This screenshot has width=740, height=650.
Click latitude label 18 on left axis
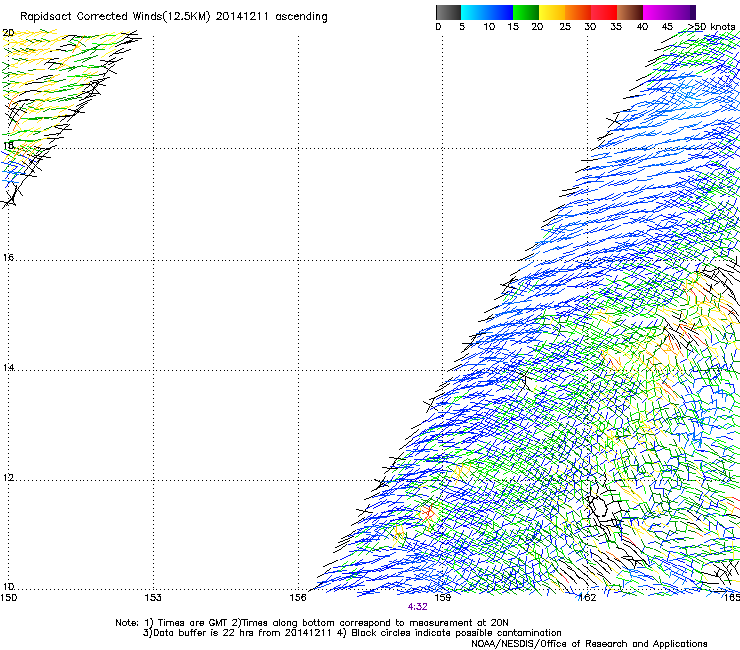point(8,145)
